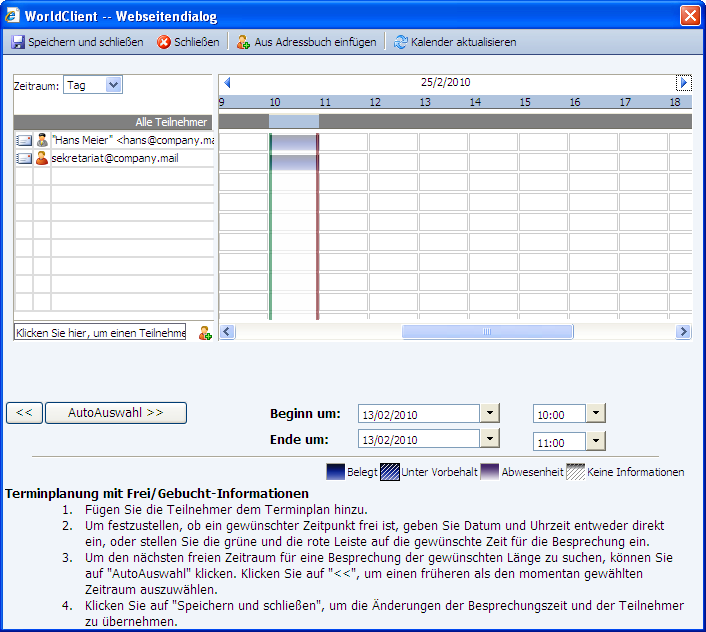This screenshot has height=632, width=706.
Task: Click the participant entry input field
Action: pos(100,332)
